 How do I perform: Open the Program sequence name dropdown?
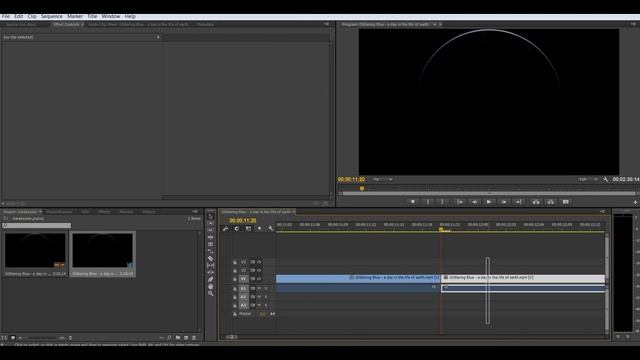(x=434, y=24)
